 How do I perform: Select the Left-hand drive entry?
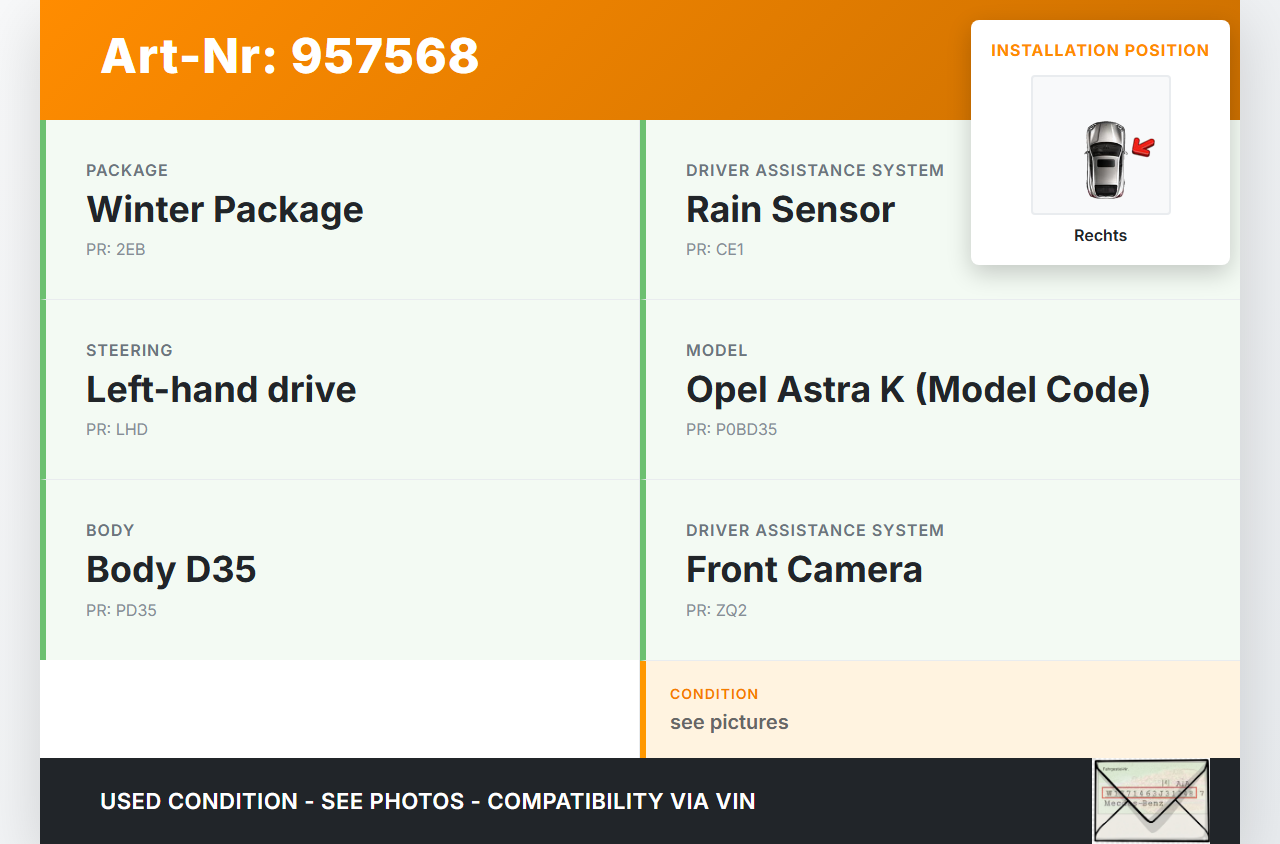click(221, 390)
